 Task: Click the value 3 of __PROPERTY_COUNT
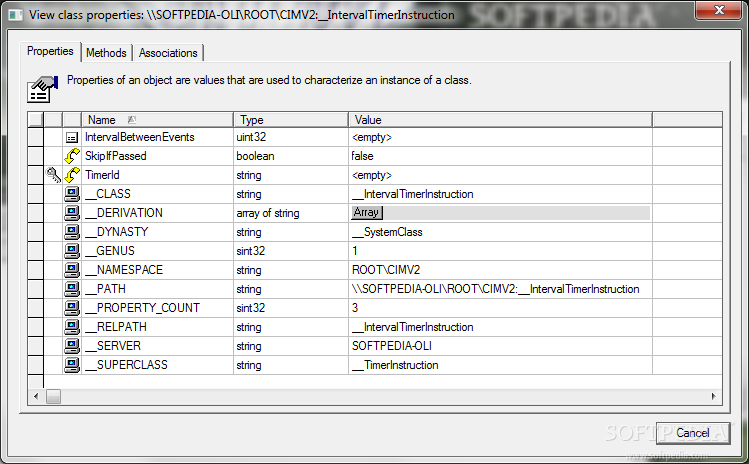(355, 308)
